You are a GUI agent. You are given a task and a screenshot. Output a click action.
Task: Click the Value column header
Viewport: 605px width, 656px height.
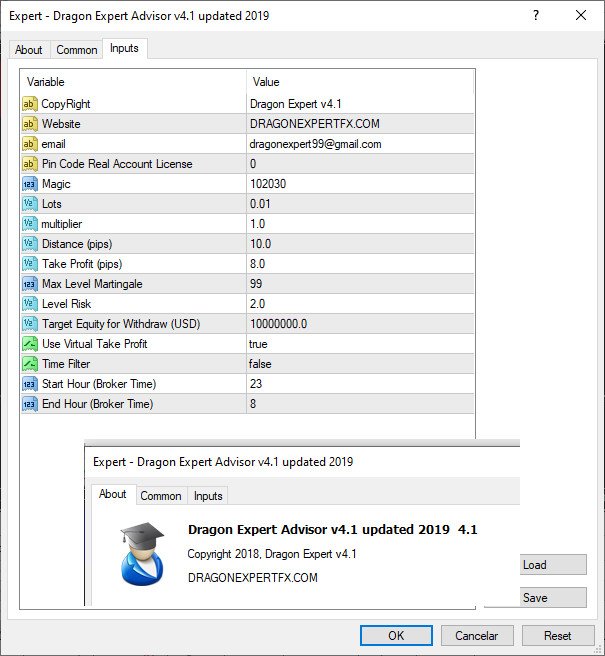pos(360,82)
